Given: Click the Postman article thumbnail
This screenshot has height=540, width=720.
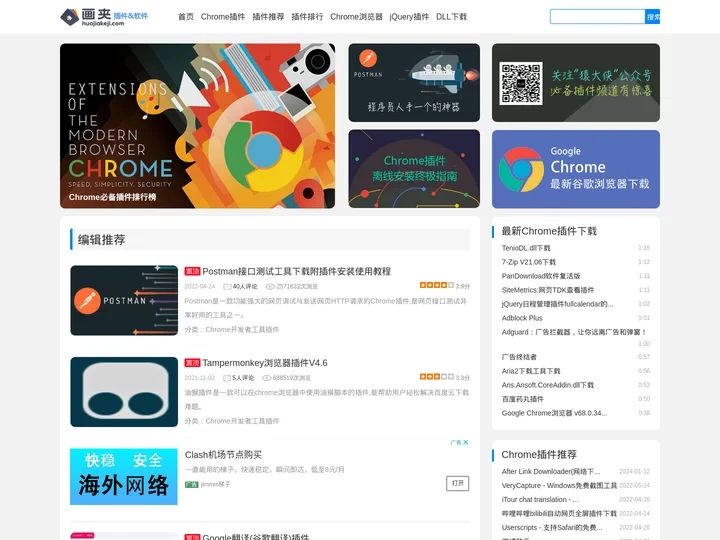Looking at the screenshot, I should pos(124,300).
